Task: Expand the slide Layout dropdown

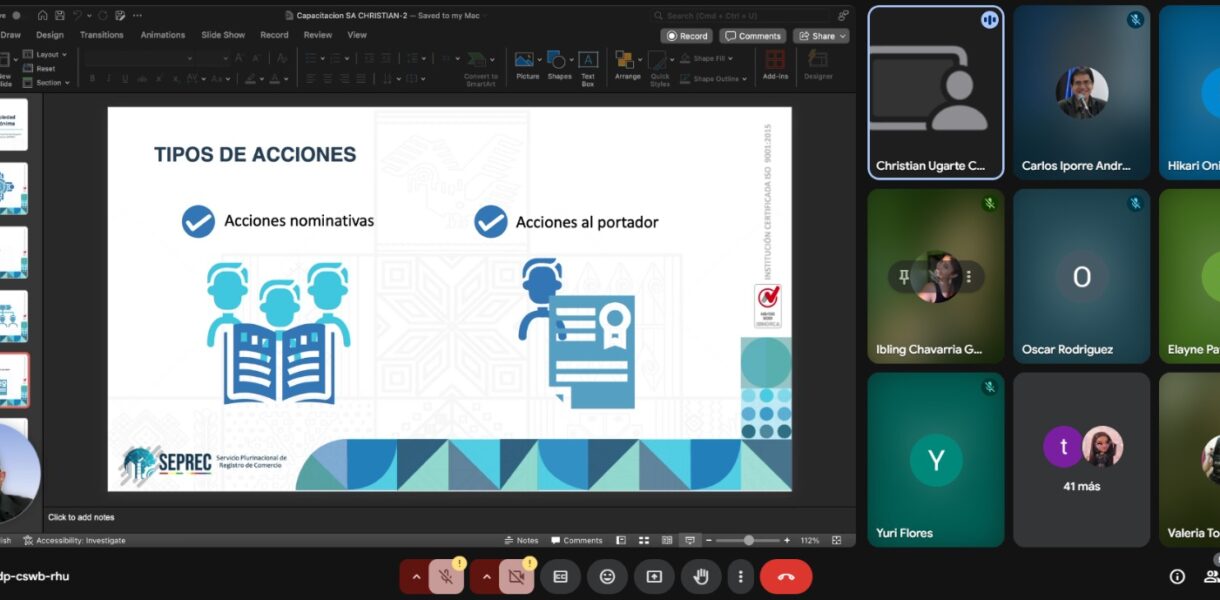Action: (x=46, y=54)
